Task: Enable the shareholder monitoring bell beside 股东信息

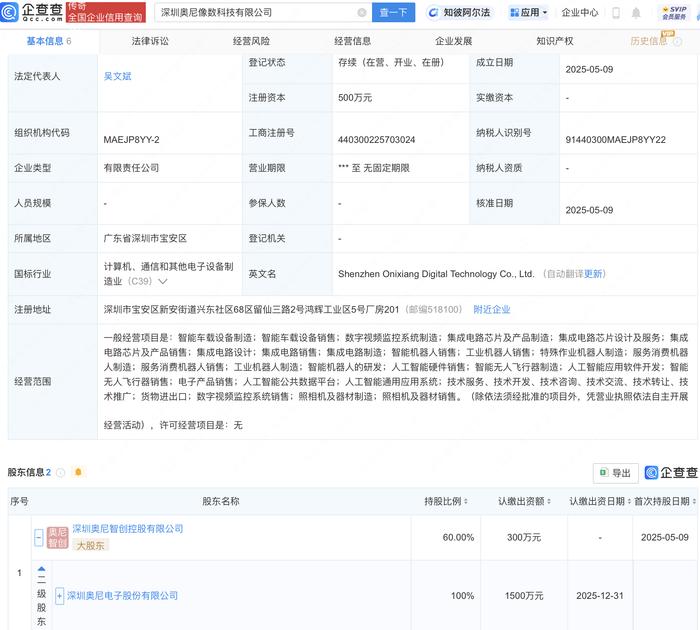Action: pyautogui.click(x=79, y=472)
